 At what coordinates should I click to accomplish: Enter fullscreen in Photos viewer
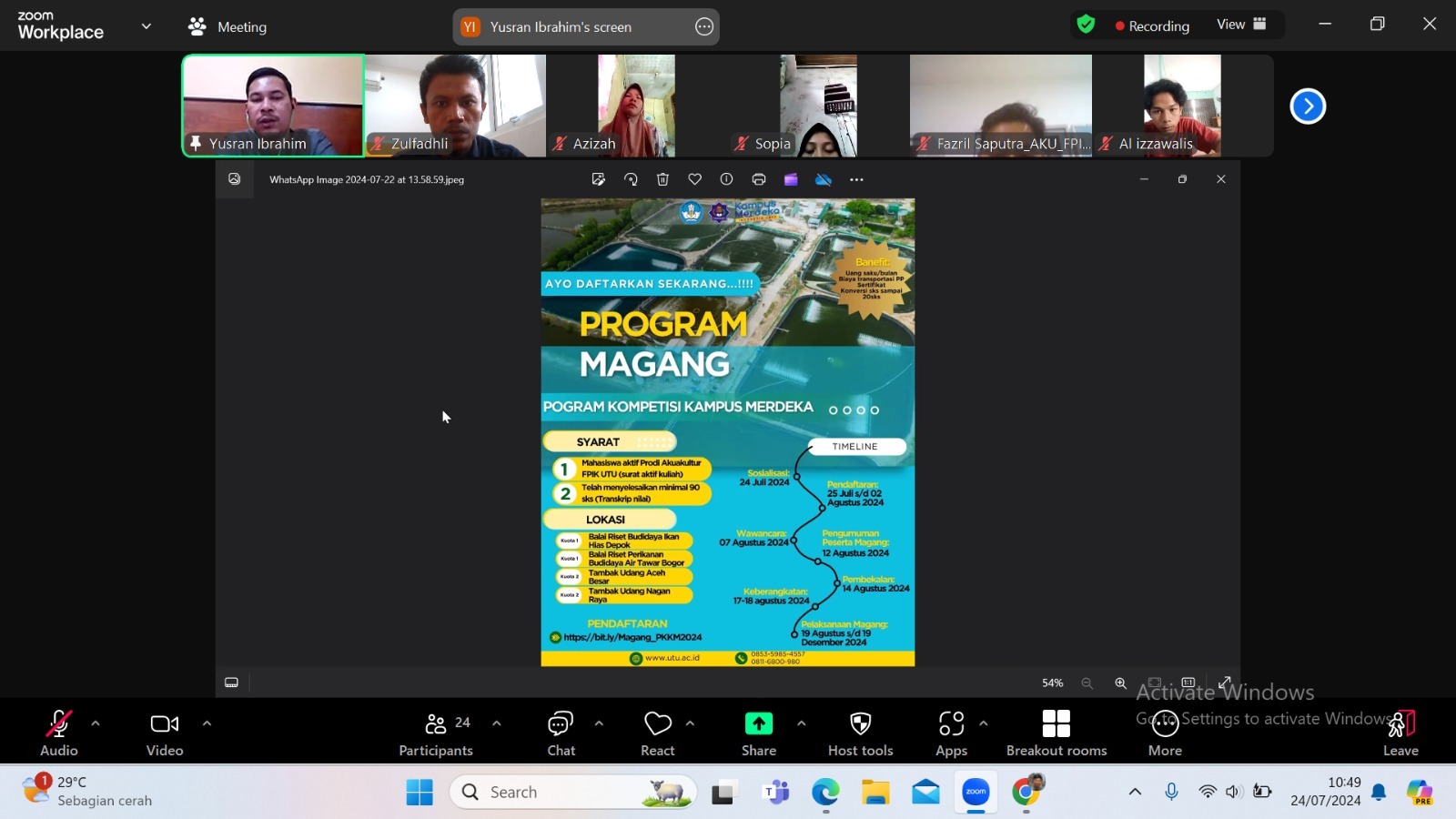tap(1225, 682)
